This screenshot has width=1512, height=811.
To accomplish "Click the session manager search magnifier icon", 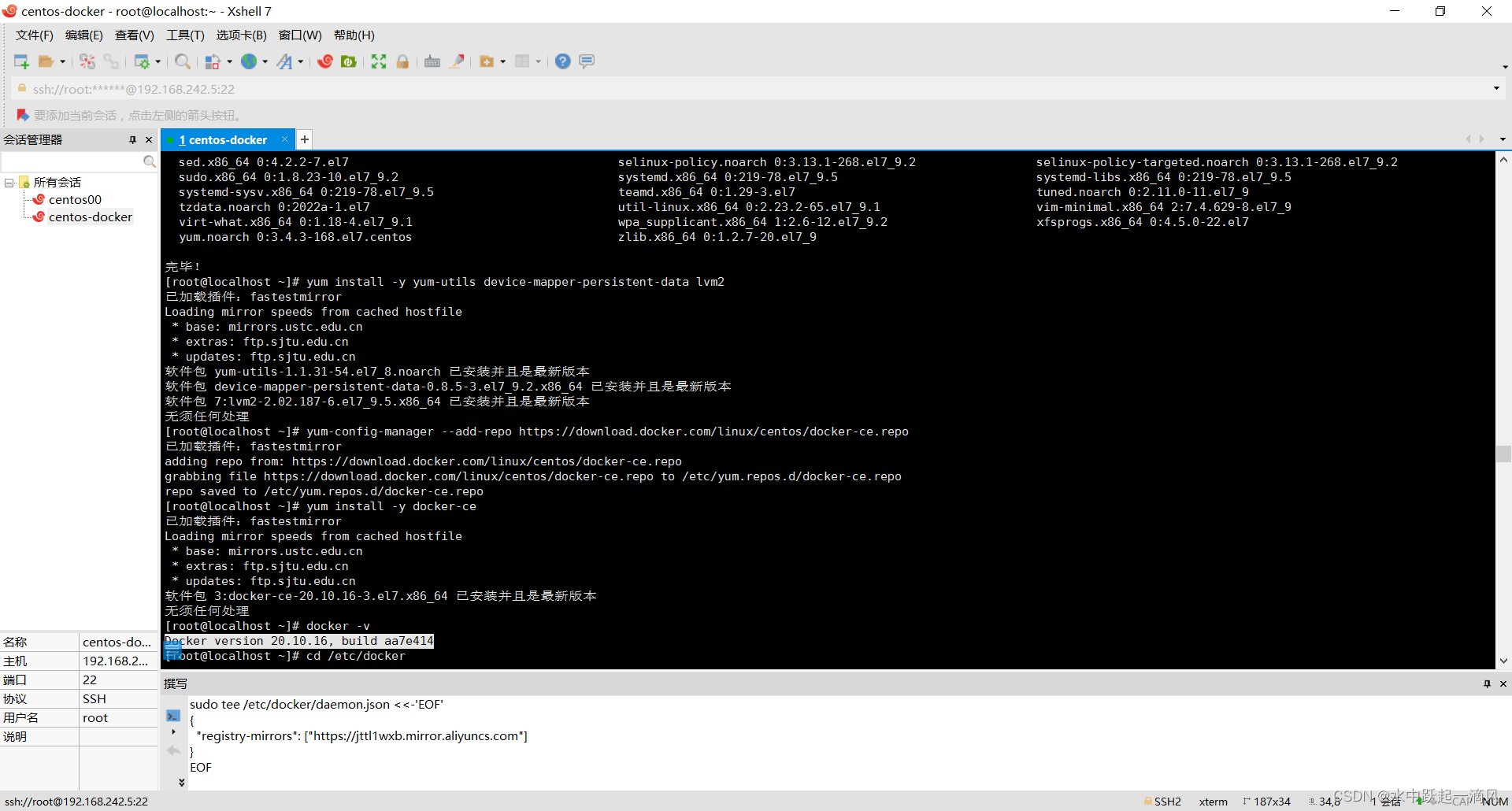I will (149, 161).
